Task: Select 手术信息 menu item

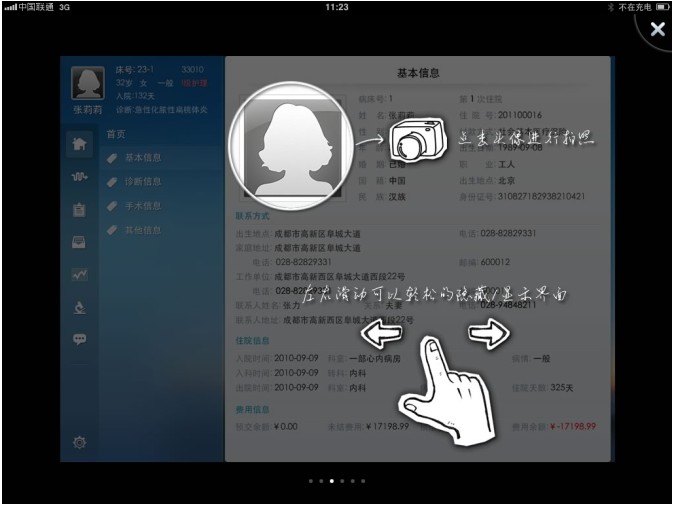Action: 142,207
